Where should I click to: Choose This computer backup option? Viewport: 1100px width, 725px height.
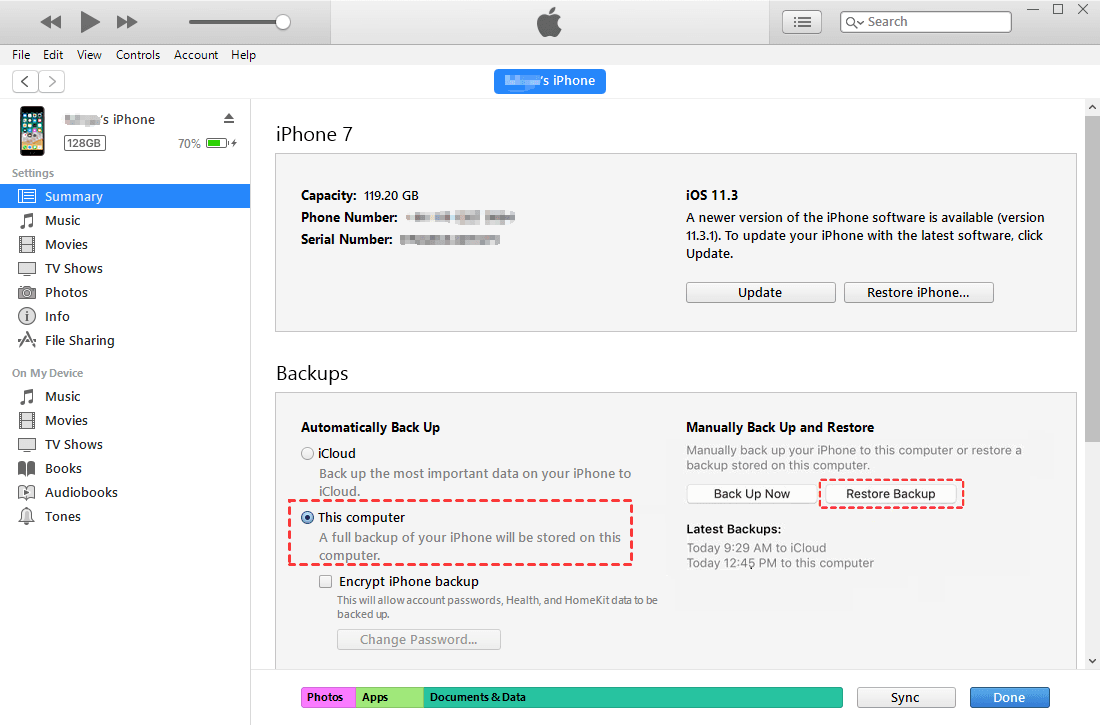[x=308, y=517]
